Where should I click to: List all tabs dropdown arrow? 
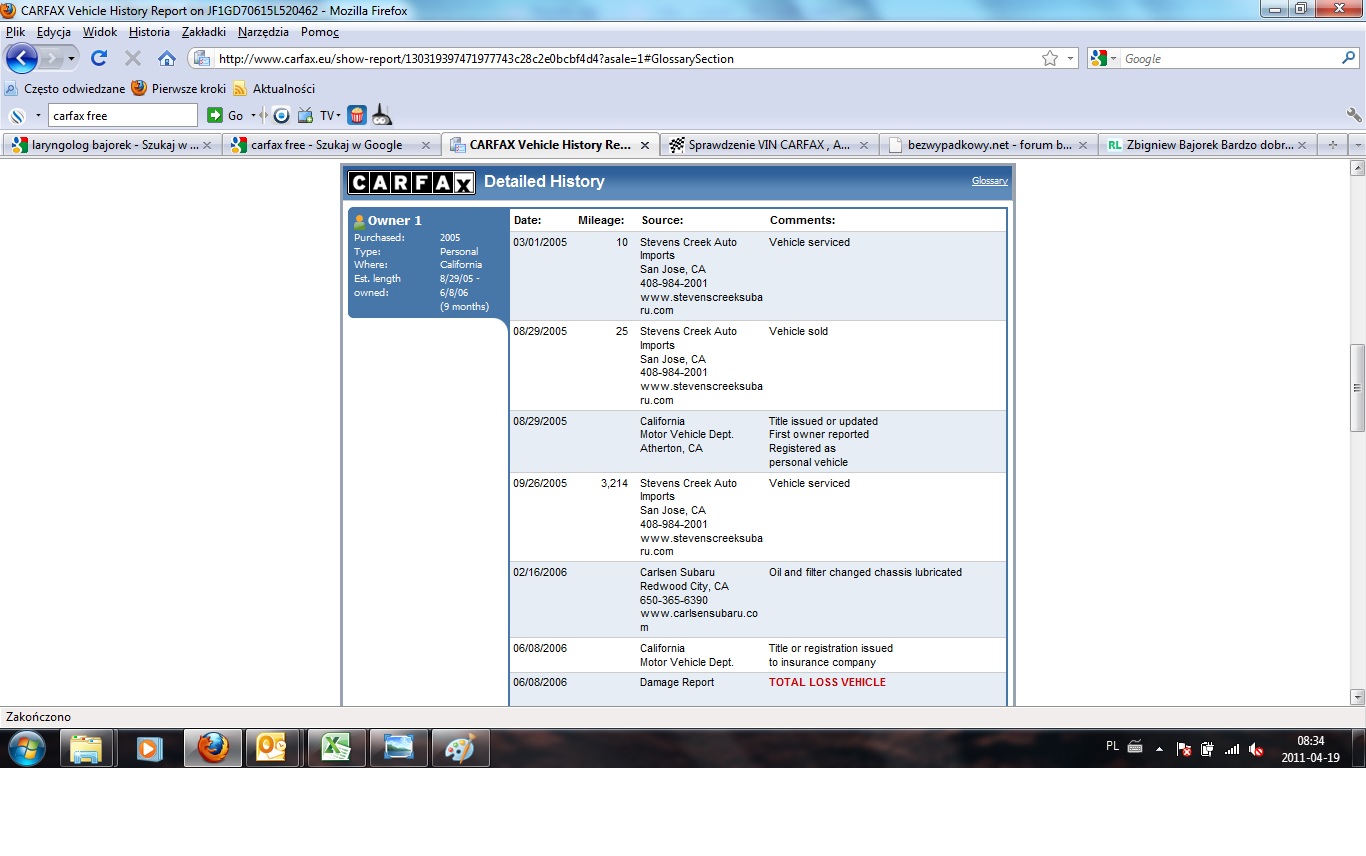click(1356, 145)
